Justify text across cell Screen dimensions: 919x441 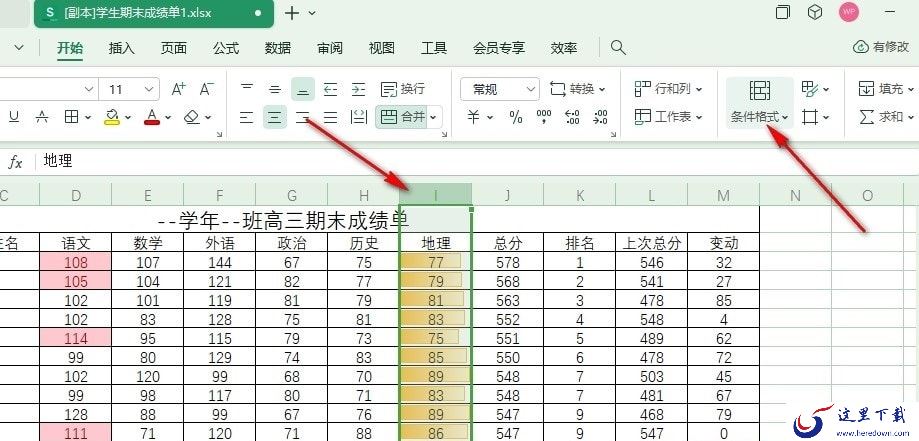pos(331,117)
